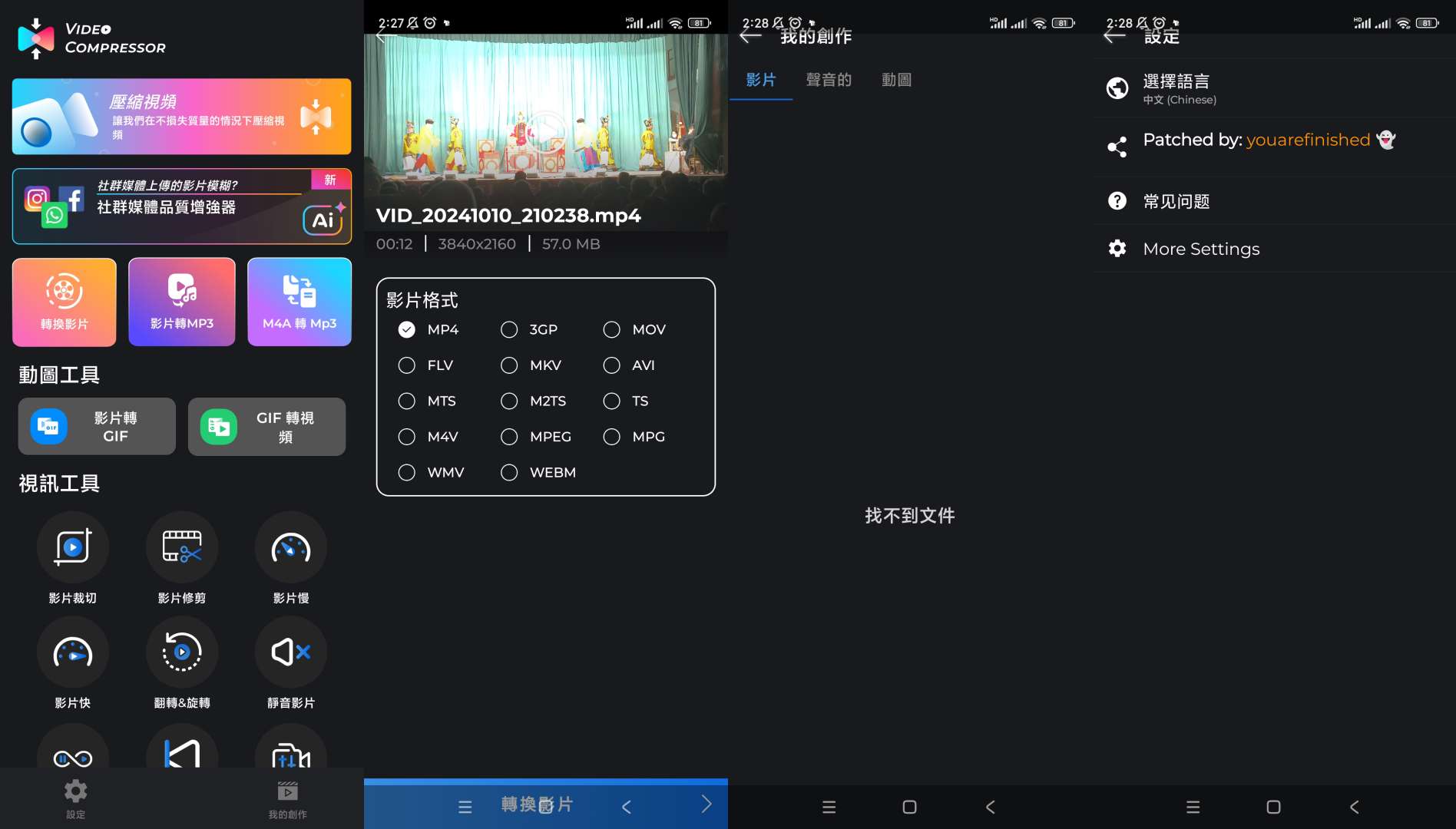Switch to the 影片 tab

click(761, 80)
